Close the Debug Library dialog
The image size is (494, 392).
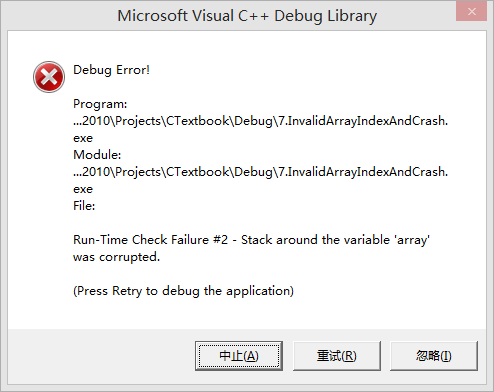[x=471, y=12]
